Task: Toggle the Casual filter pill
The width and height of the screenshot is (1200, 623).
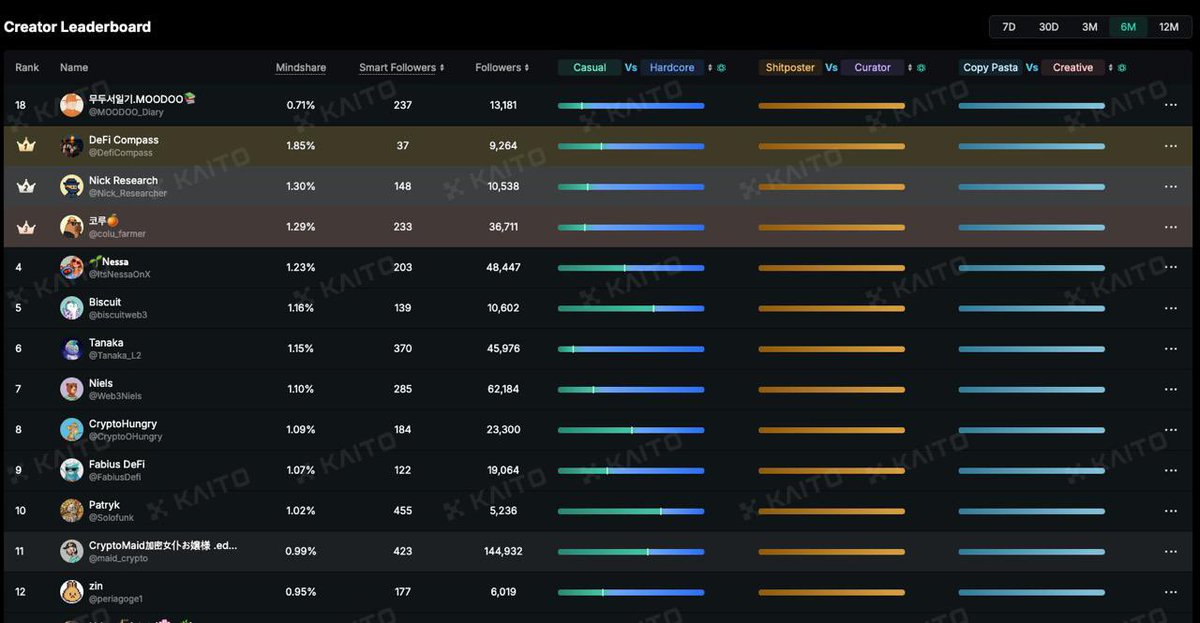Action: [589, 68]
